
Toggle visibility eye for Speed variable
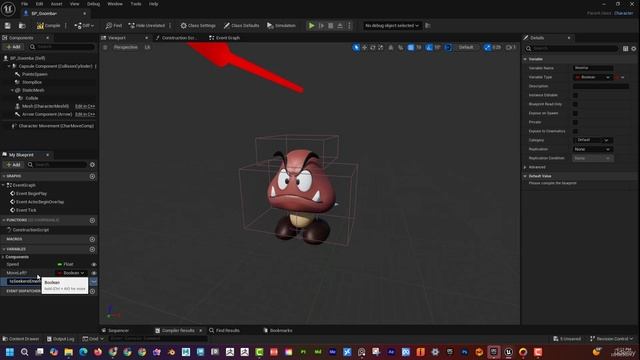94,264
